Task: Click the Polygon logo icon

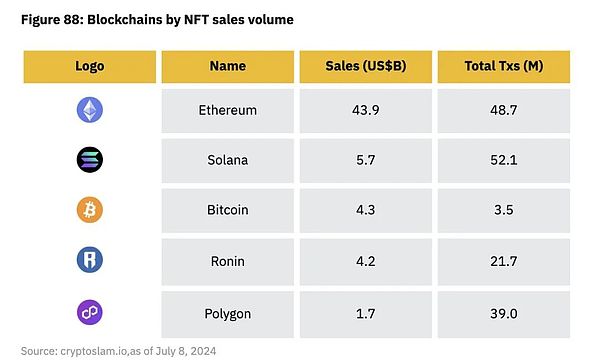Action: pyautogui.click(x=90, y=312)
